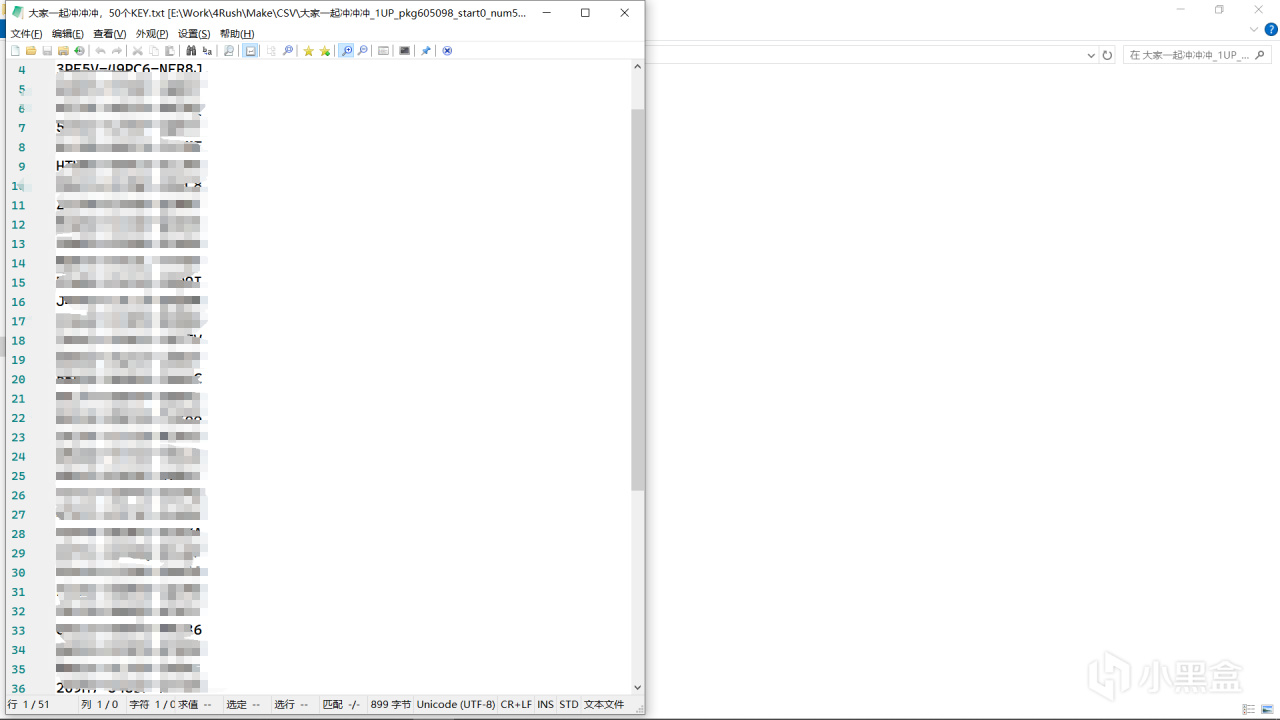
Task: Open the 帮助(H) menu
Action: pyautogui.click(x=237, y=34)
